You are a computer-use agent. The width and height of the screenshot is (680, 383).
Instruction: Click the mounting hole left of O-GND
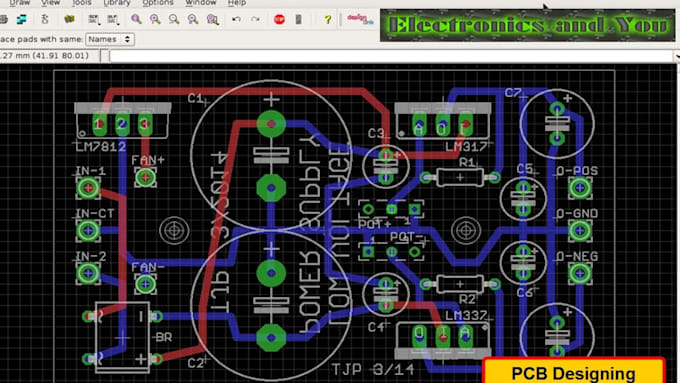[466, 230]
